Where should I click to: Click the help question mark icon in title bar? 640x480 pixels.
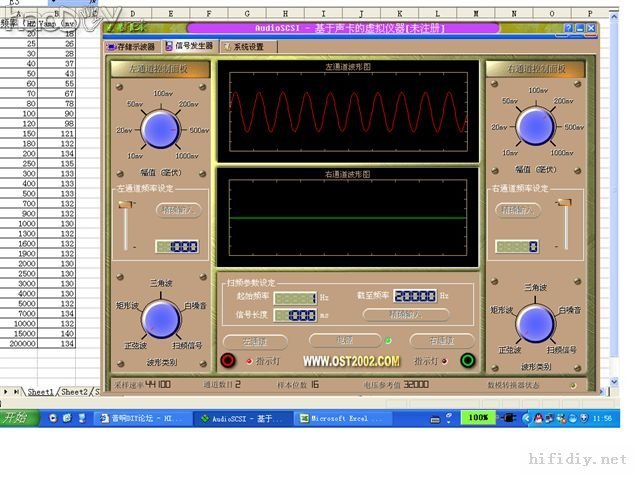[x=568, y=29]
